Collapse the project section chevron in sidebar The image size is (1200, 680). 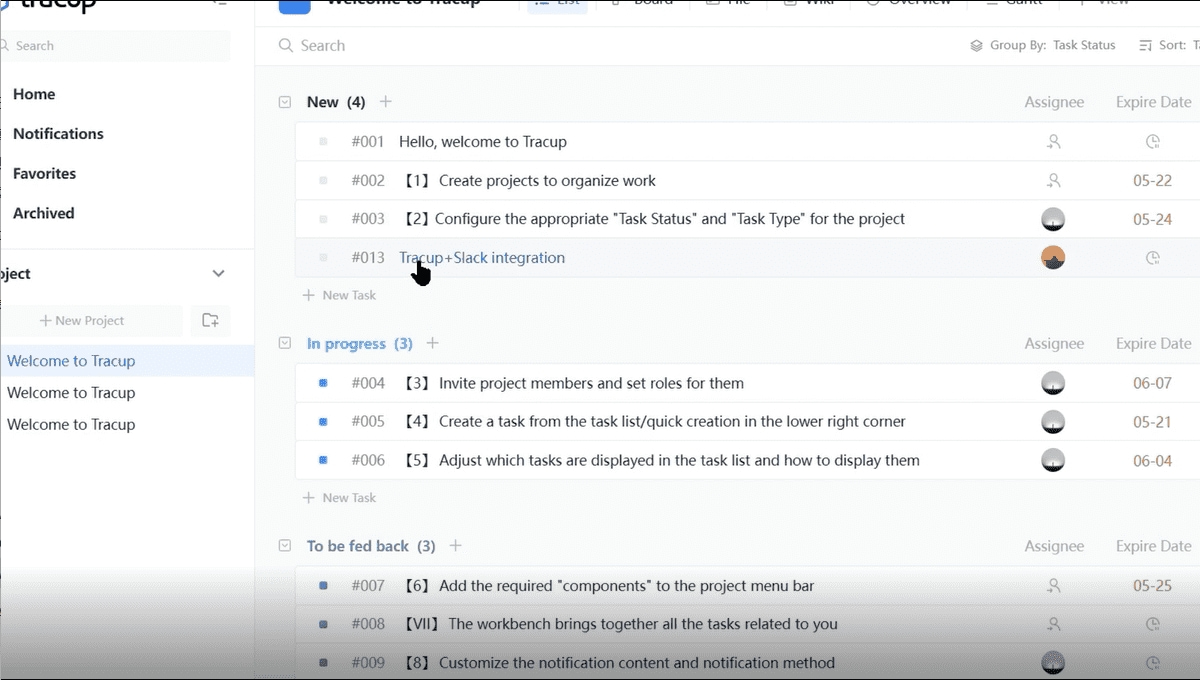pos(218,274)
